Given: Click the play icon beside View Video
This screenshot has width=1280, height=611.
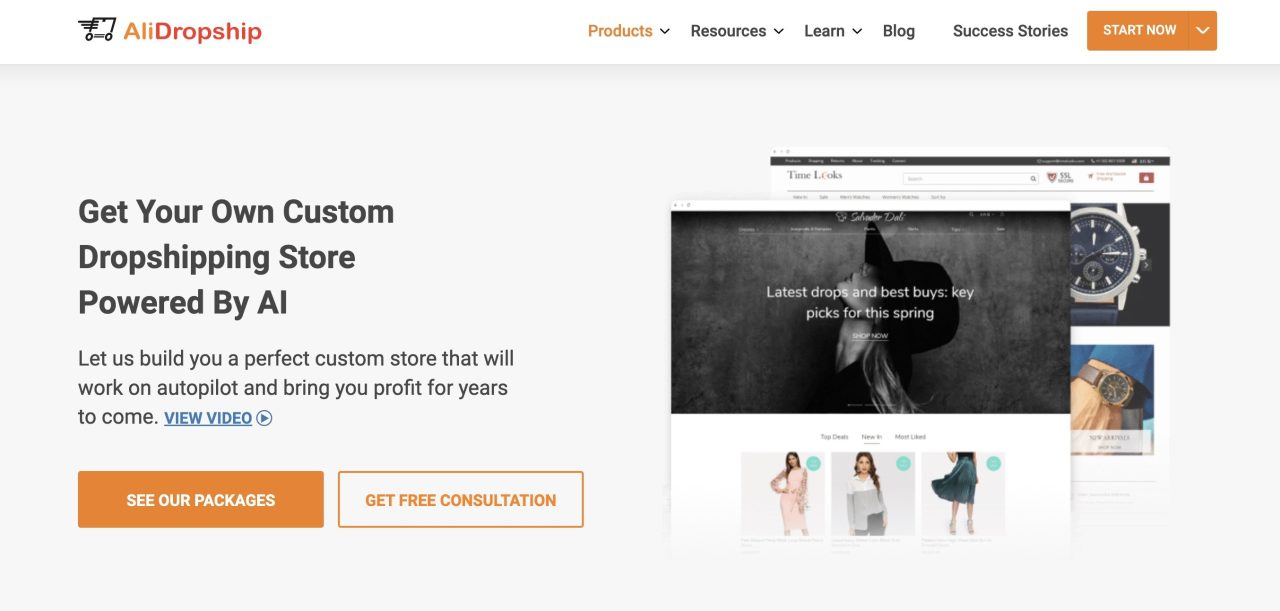Looking at the screenshot, I should (x=264, y=418).
